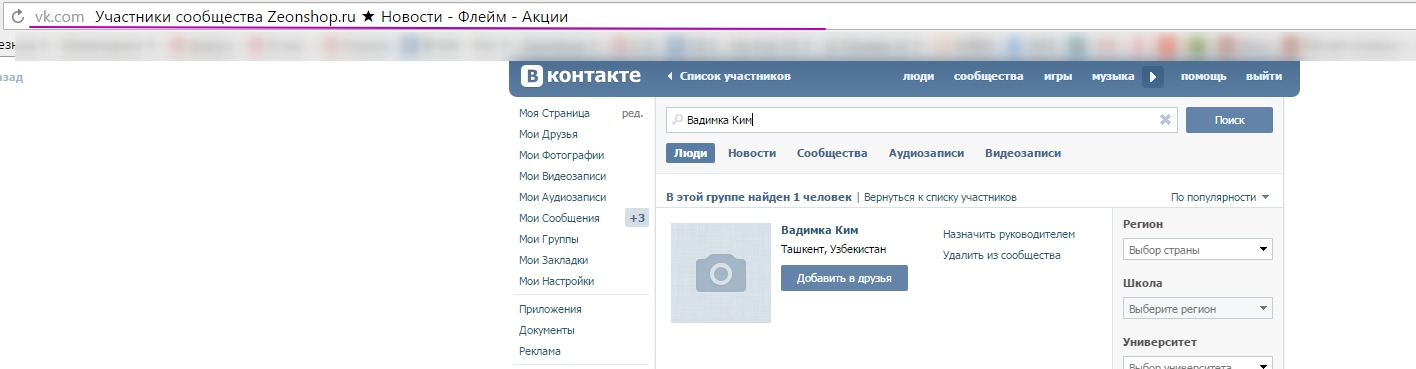
Task: Open the Выберите регион dropdown
Action: (x=1198, y=309)
